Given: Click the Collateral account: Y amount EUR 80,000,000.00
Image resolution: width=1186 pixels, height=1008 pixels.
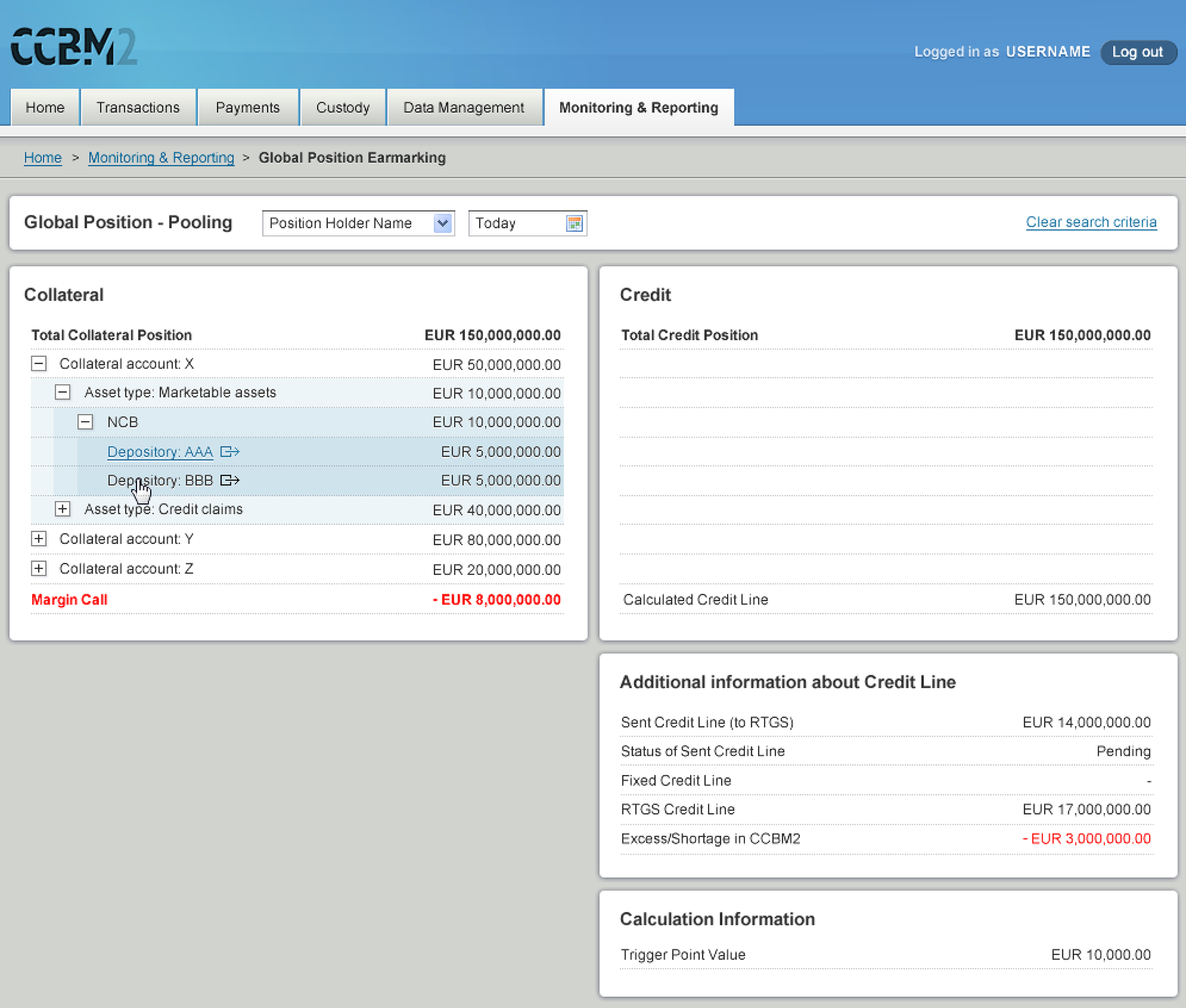Looking at the screenshot, I should pyautogui.click(x=497, y=540).
